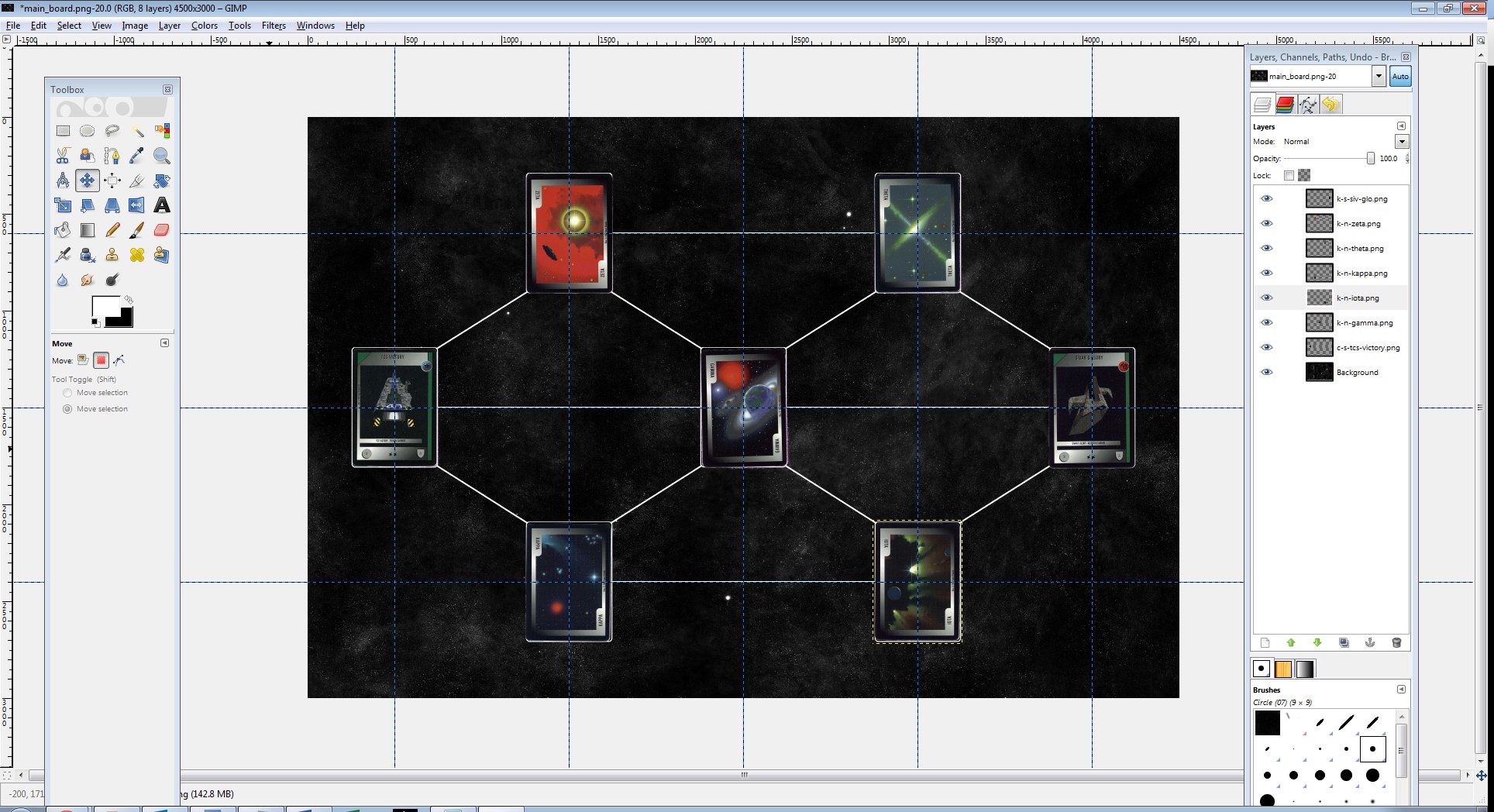Raise layer with green up arrow
The image size is (1494, 812).
(1291, 643)
